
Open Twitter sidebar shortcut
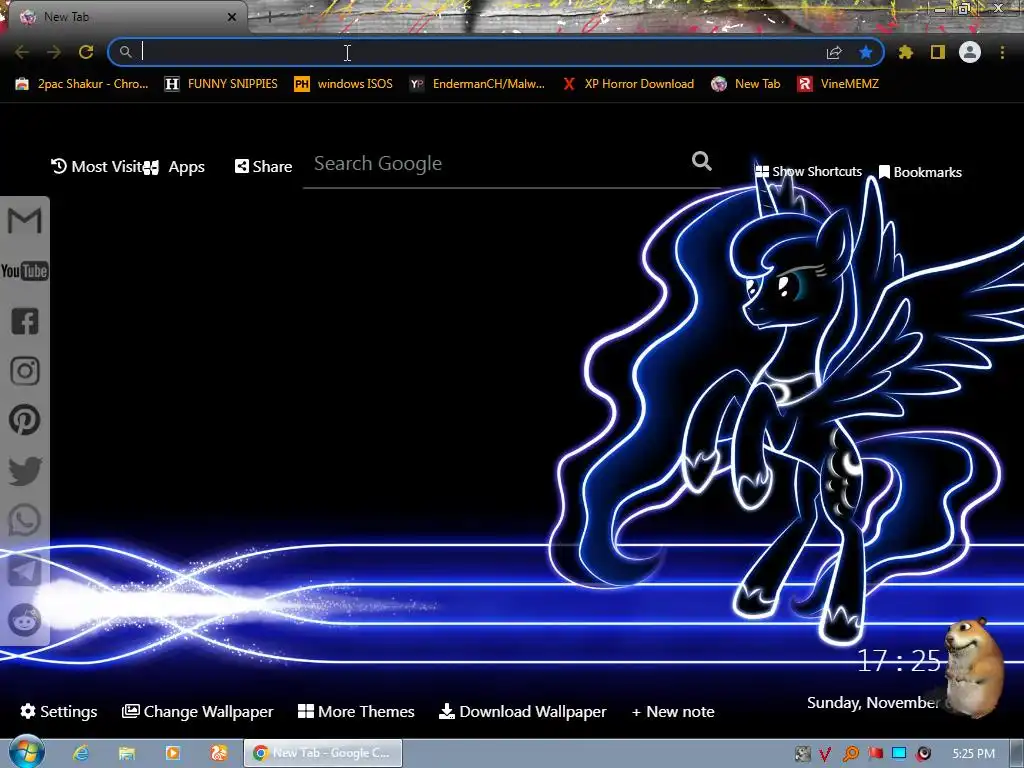pyautogui.click(x=25, y=470)
